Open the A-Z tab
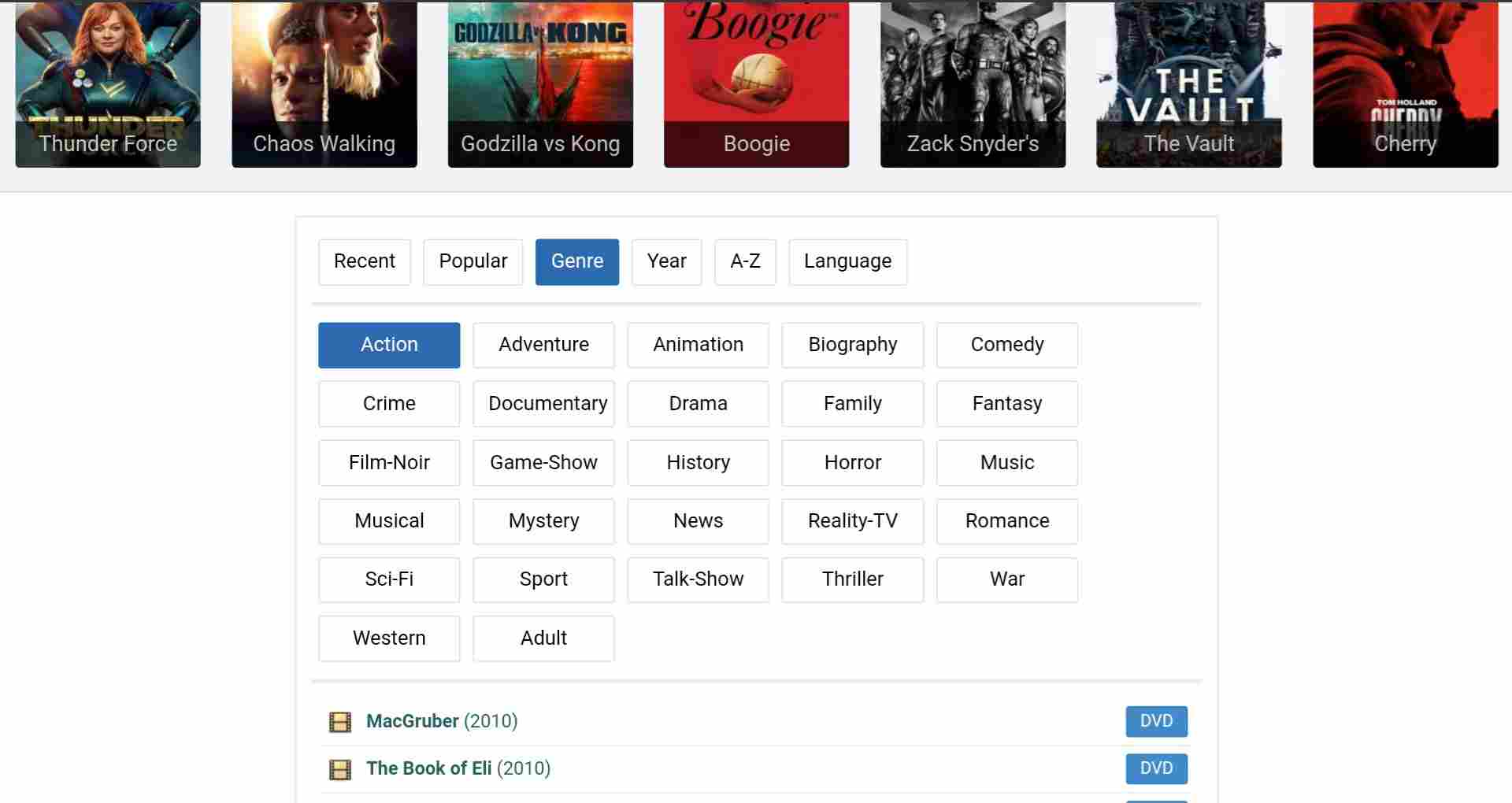Viewport: 1512px width, 803px height. (746, 262)
